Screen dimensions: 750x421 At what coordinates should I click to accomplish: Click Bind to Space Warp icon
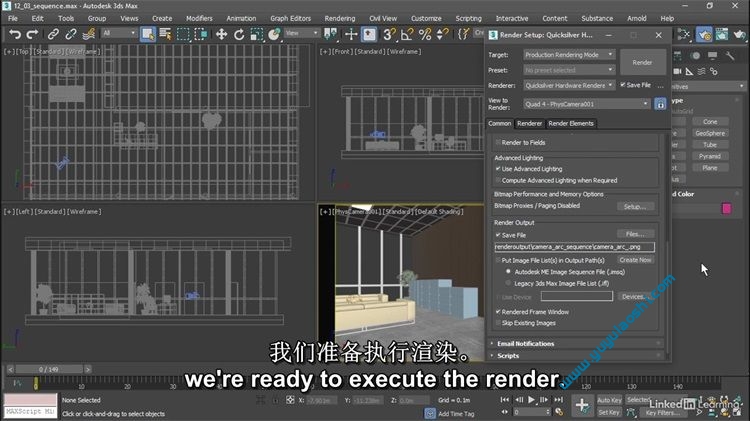click(x=88, y=34)
